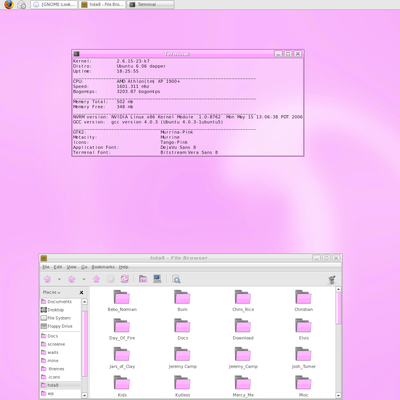
Task: Select the Jeremy_Camp folder with underscore
Action: [x=243, y=358]
